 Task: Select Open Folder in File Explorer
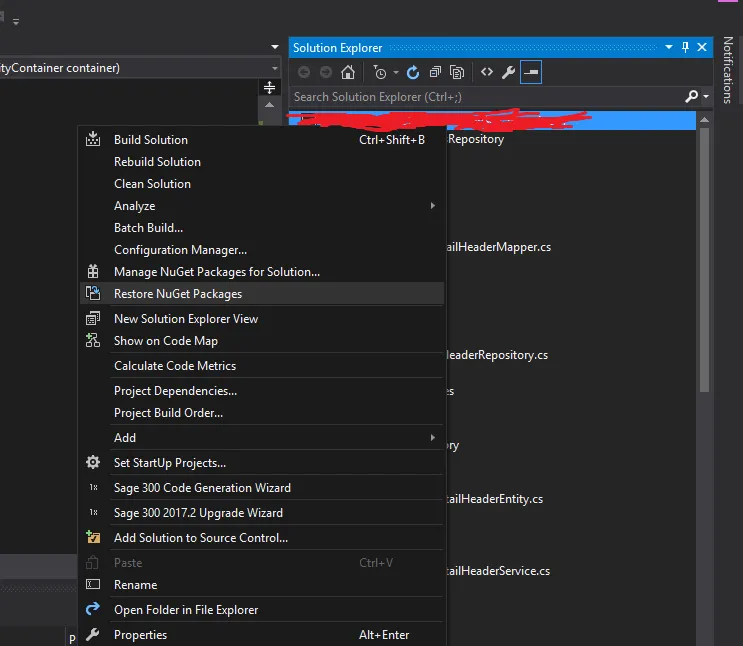point(262,610)
